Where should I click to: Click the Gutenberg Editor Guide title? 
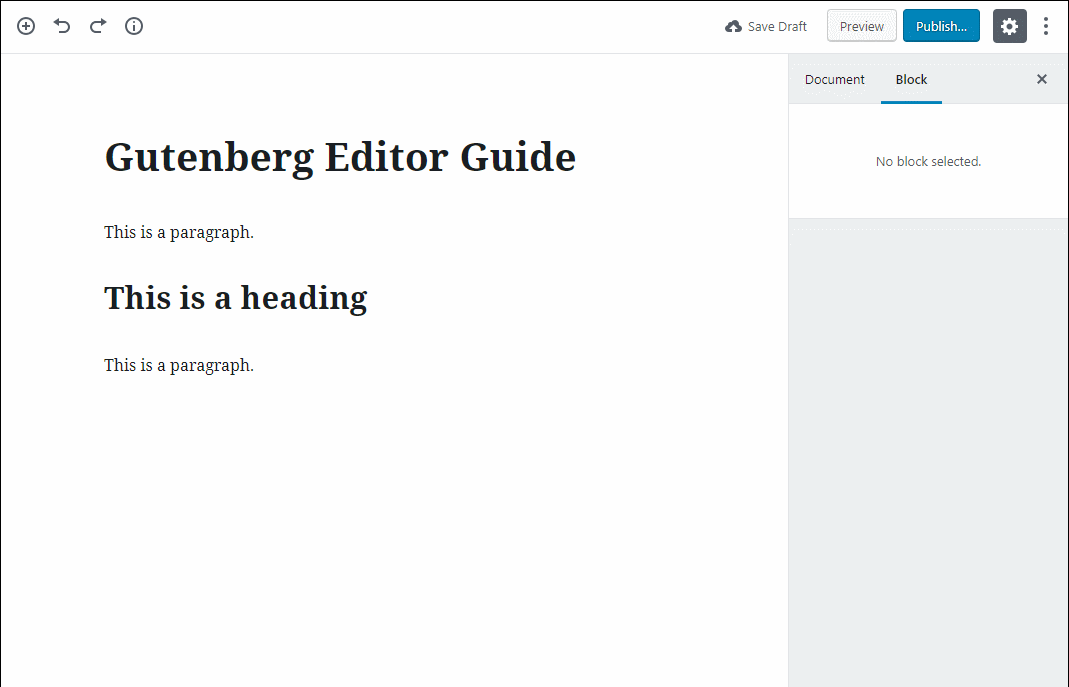340,157
